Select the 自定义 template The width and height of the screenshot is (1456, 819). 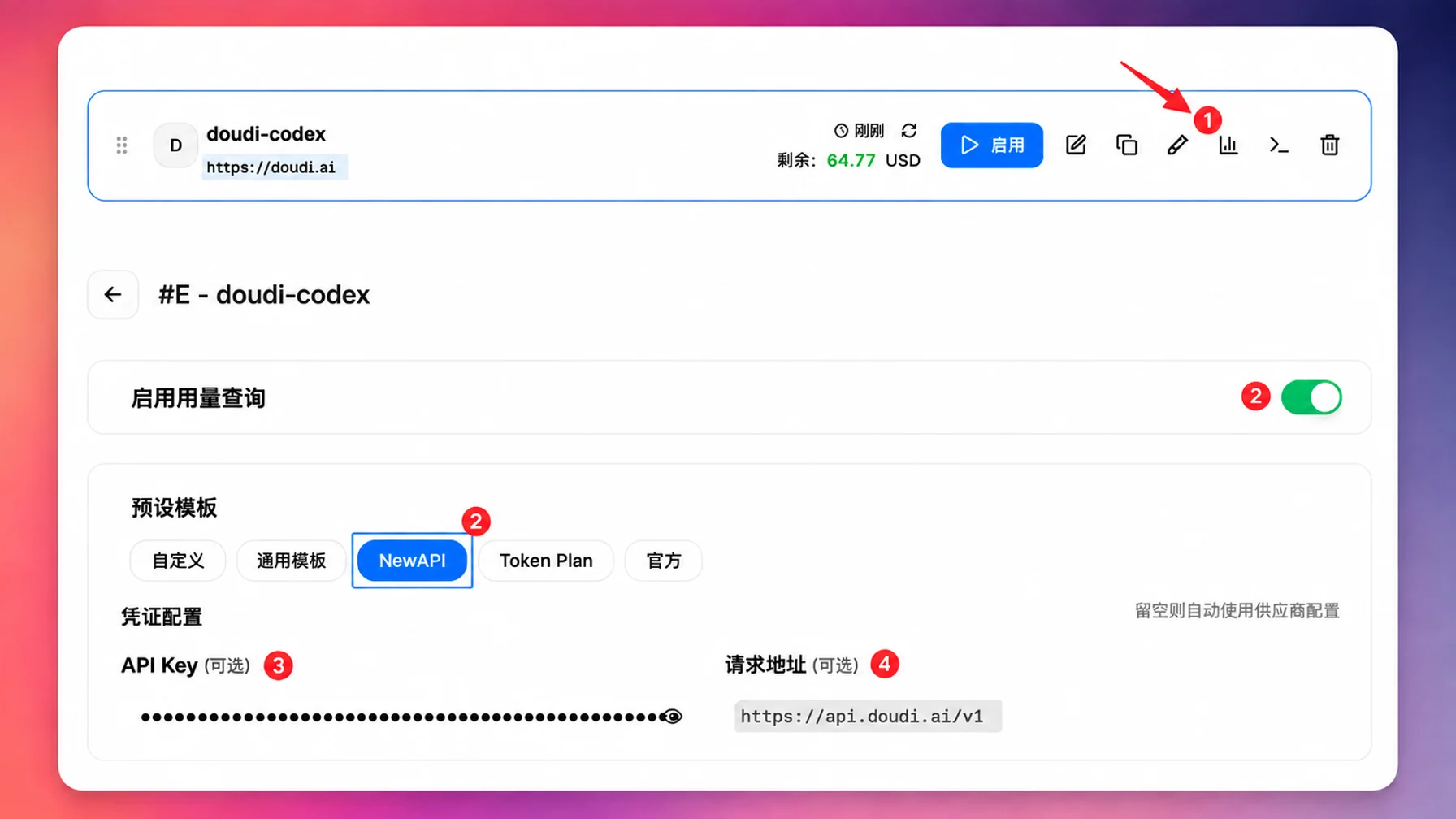click(178, 561)
